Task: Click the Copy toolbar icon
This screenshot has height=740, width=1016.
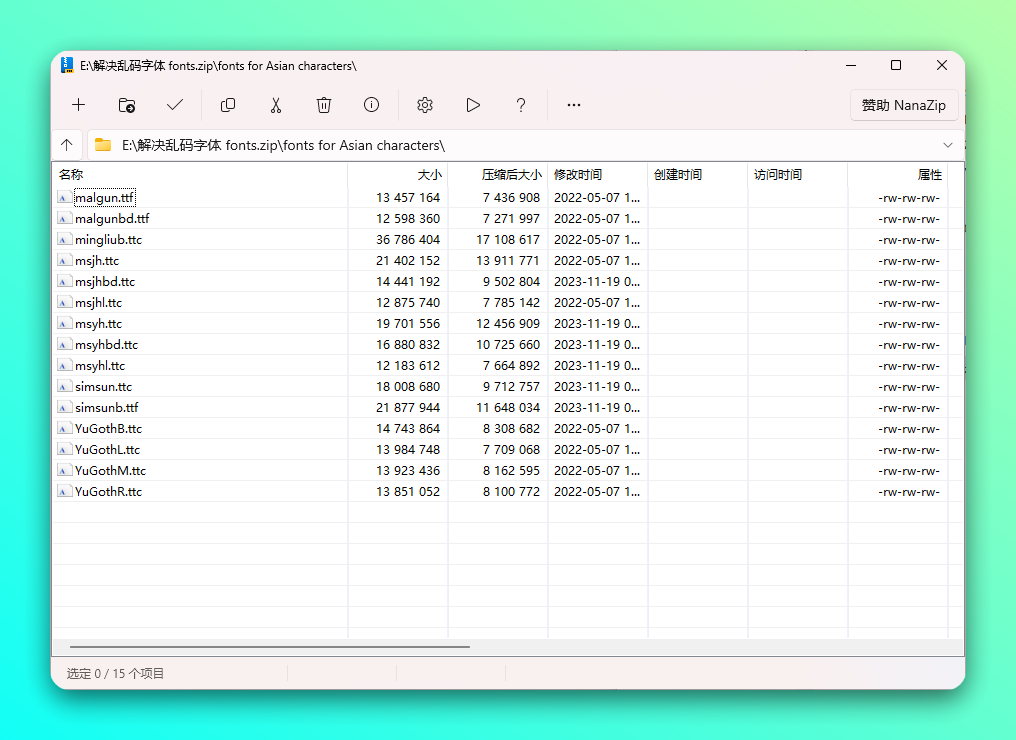Action: (x=228, y=105)
